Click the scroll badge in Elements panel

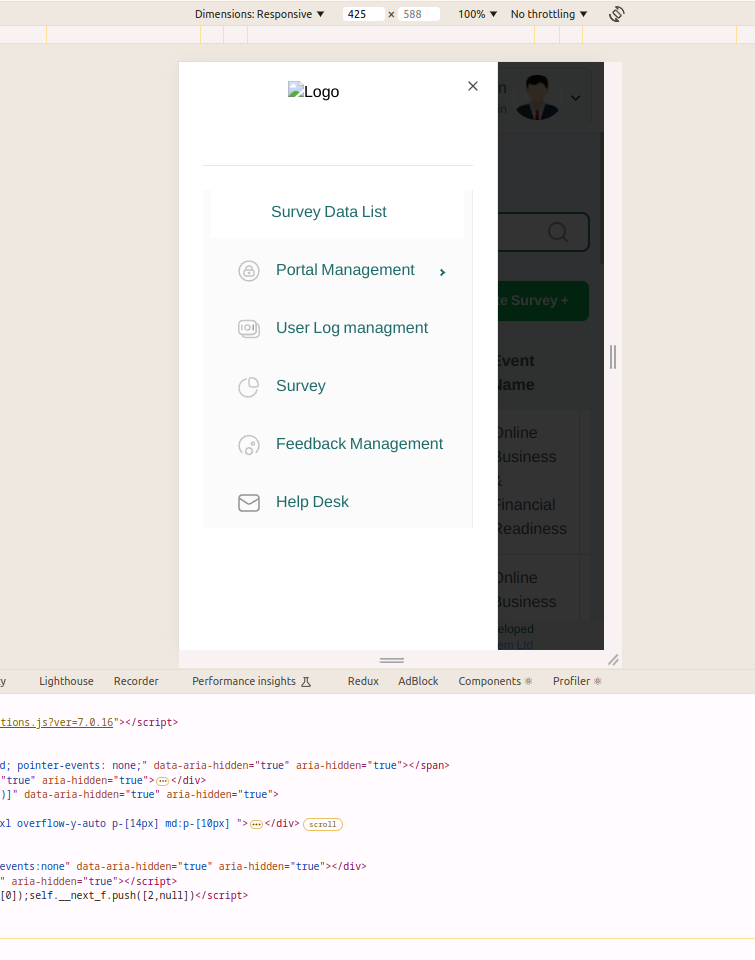323,824
